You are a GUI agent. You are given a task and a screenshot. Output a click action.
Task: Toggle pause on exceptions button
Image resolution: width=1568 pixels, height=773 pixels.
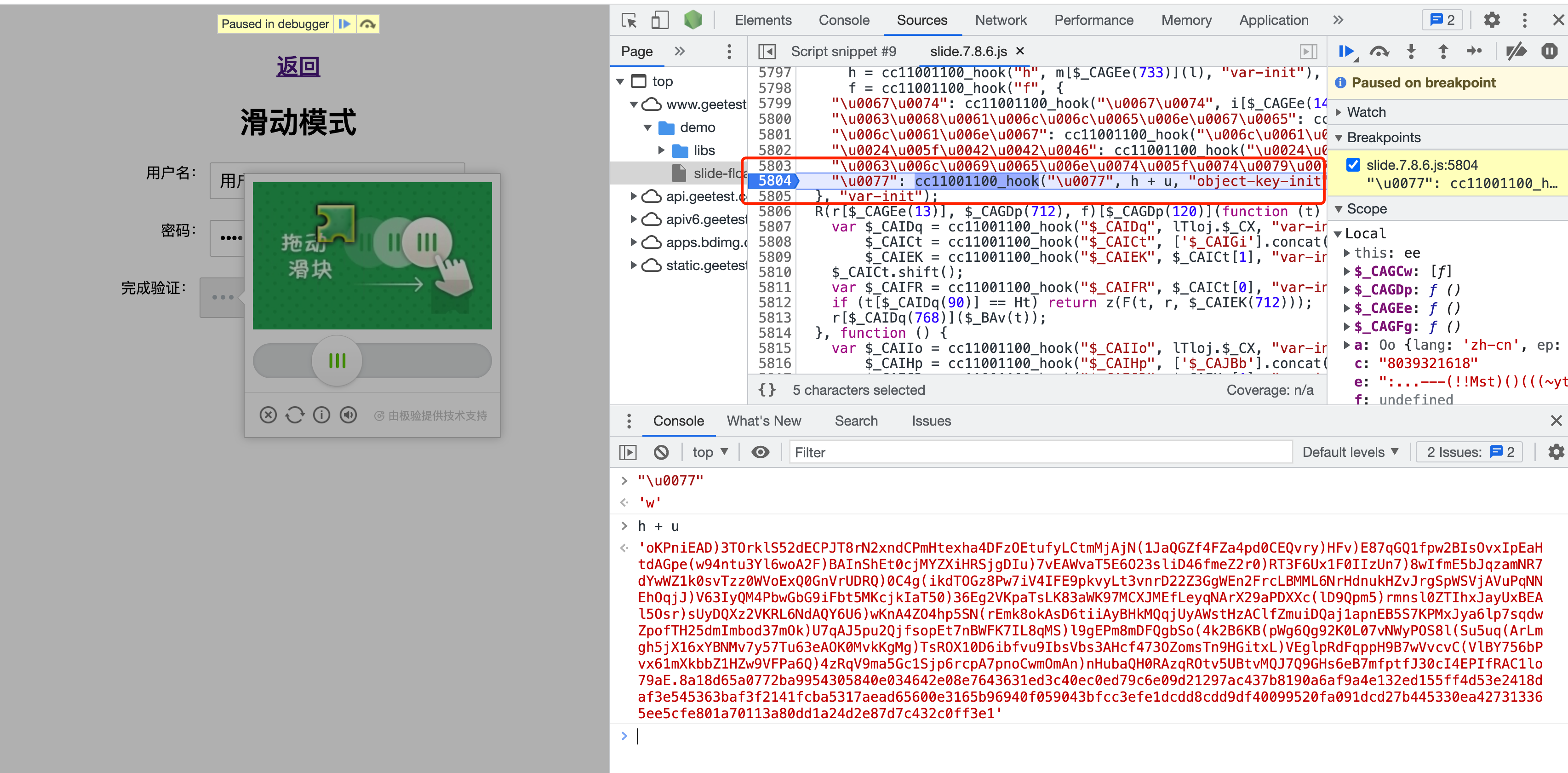[1549, 52]
